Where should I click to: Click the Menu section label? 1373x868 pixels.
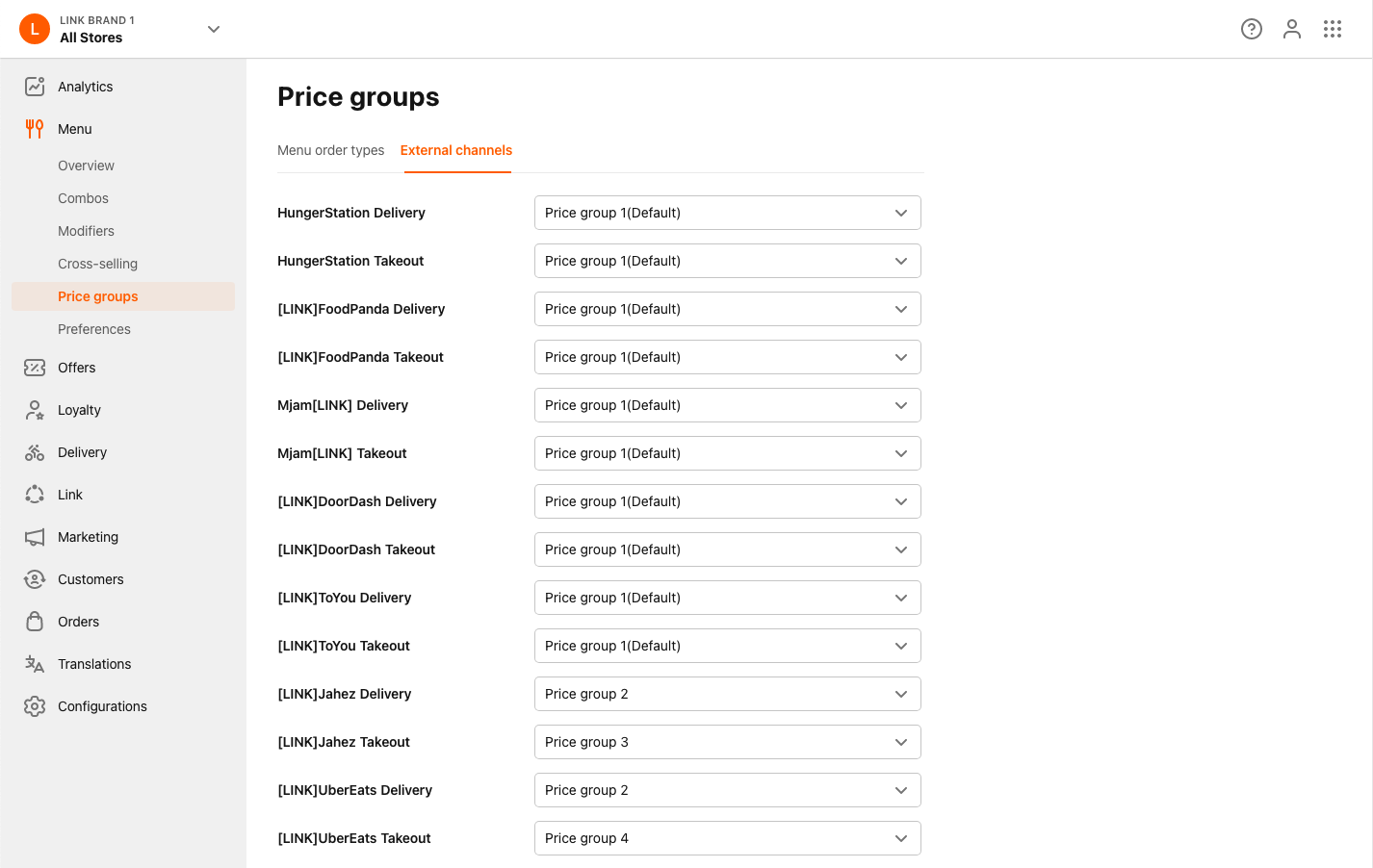click(75, 129)
